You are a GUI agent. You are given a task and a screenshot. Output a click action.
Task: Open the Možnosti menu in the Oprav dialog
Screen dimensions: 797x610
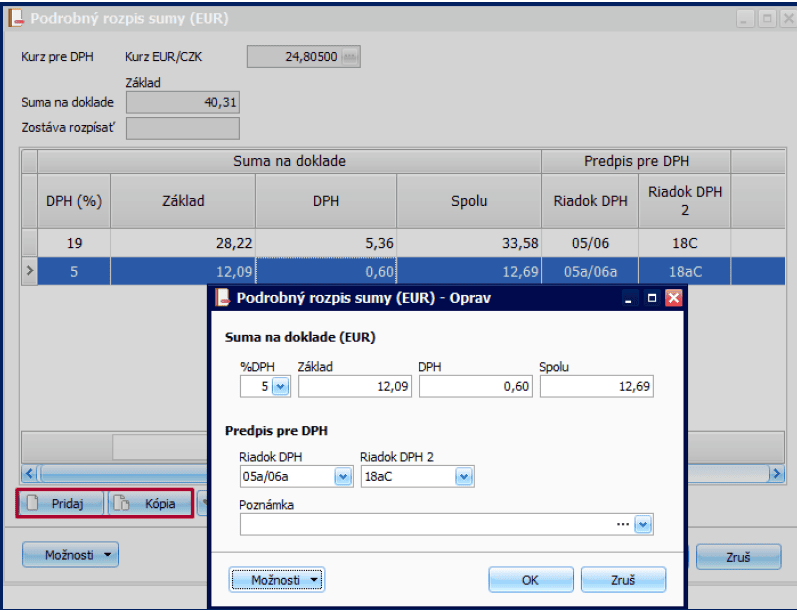click(x=277, y=580)
